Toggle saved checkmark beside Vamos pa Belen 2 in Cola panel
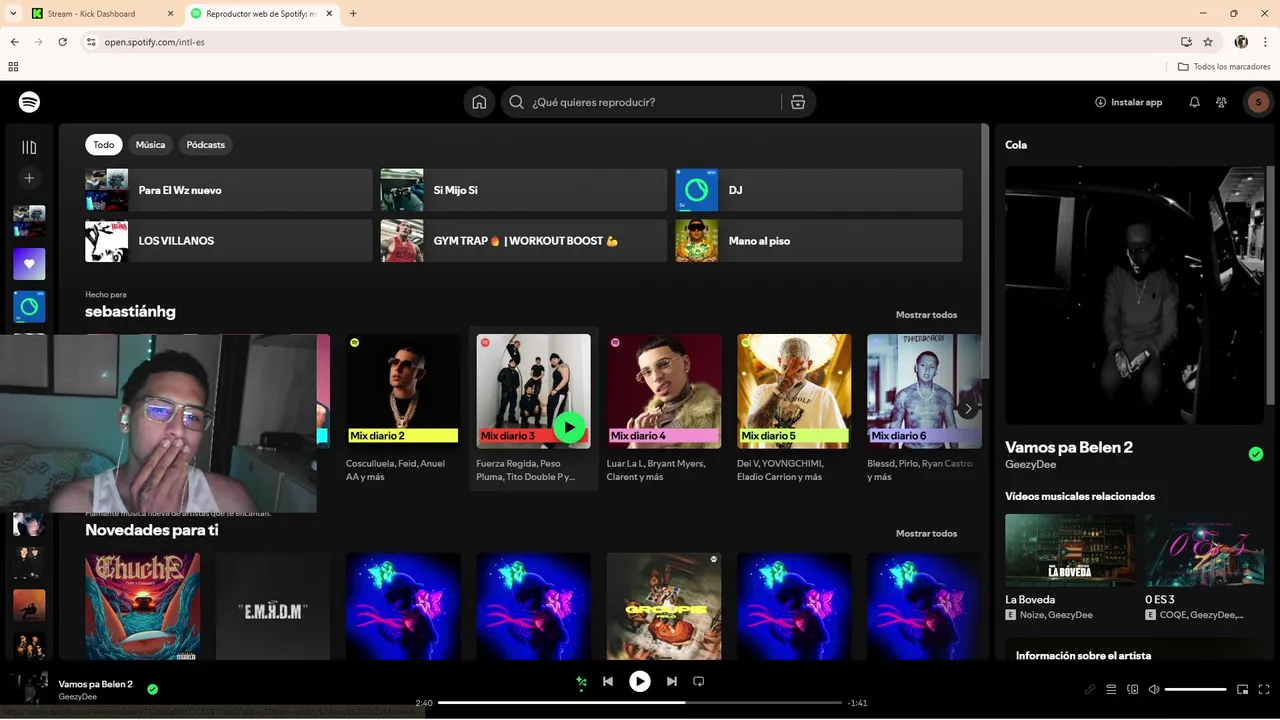This screenshot has width=1280, height=720. (1256, 454)
